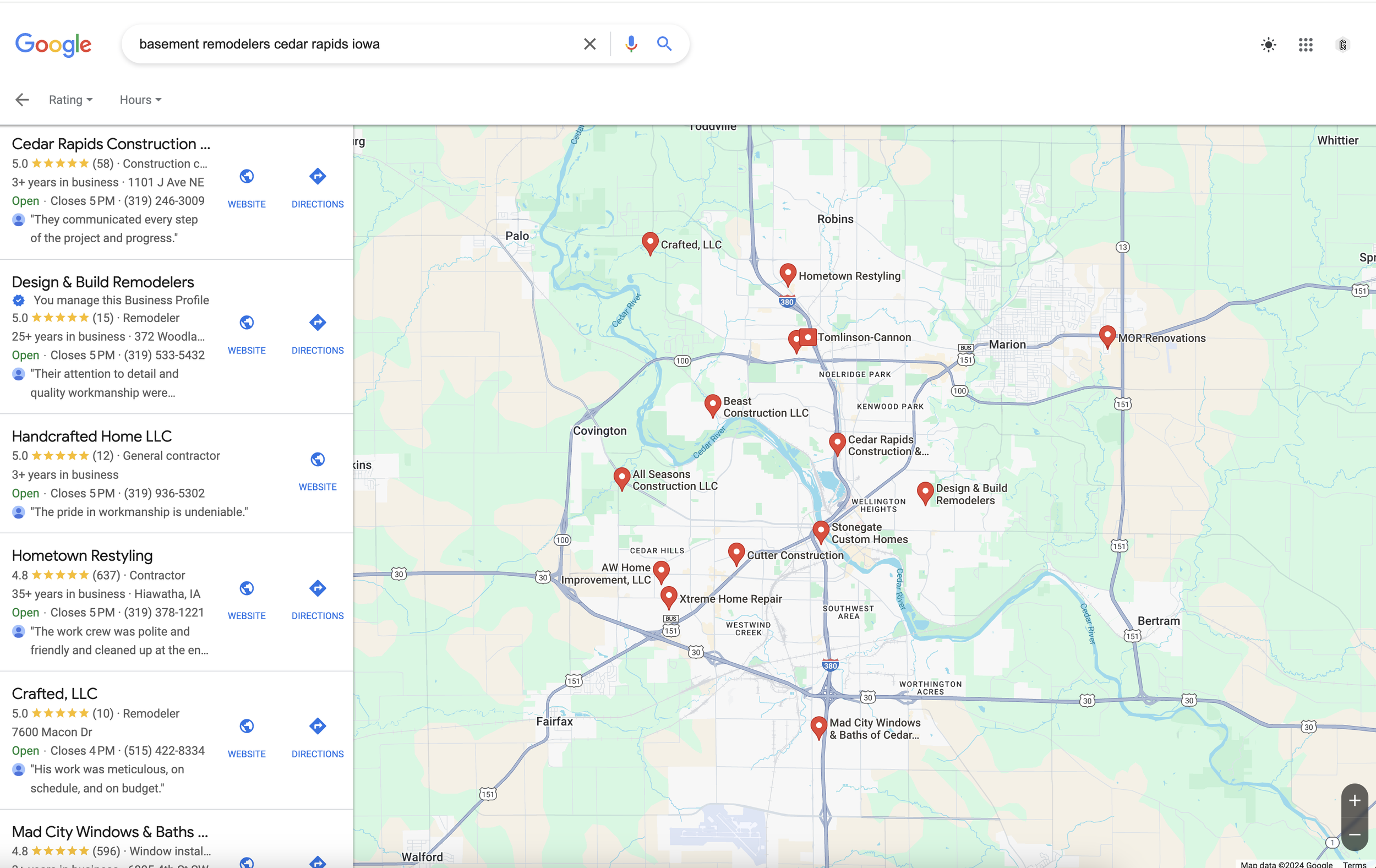The width and height of the screenshot is (1376, 868).
Task: Click the MOR Renovations map pin
Action: click(1107, 335)
